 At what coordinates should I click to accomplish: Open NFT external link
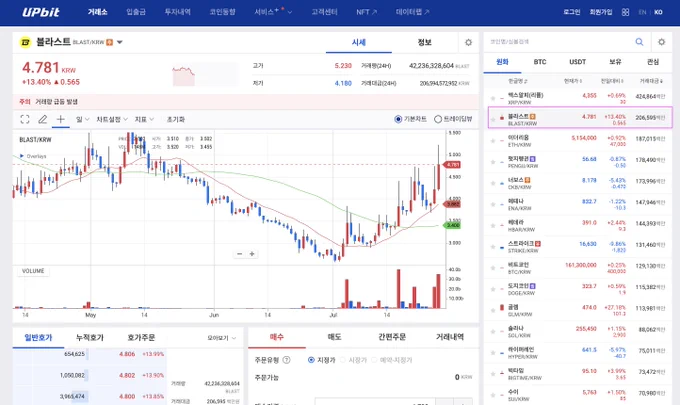pyautogui.click(x=366, y=12)
